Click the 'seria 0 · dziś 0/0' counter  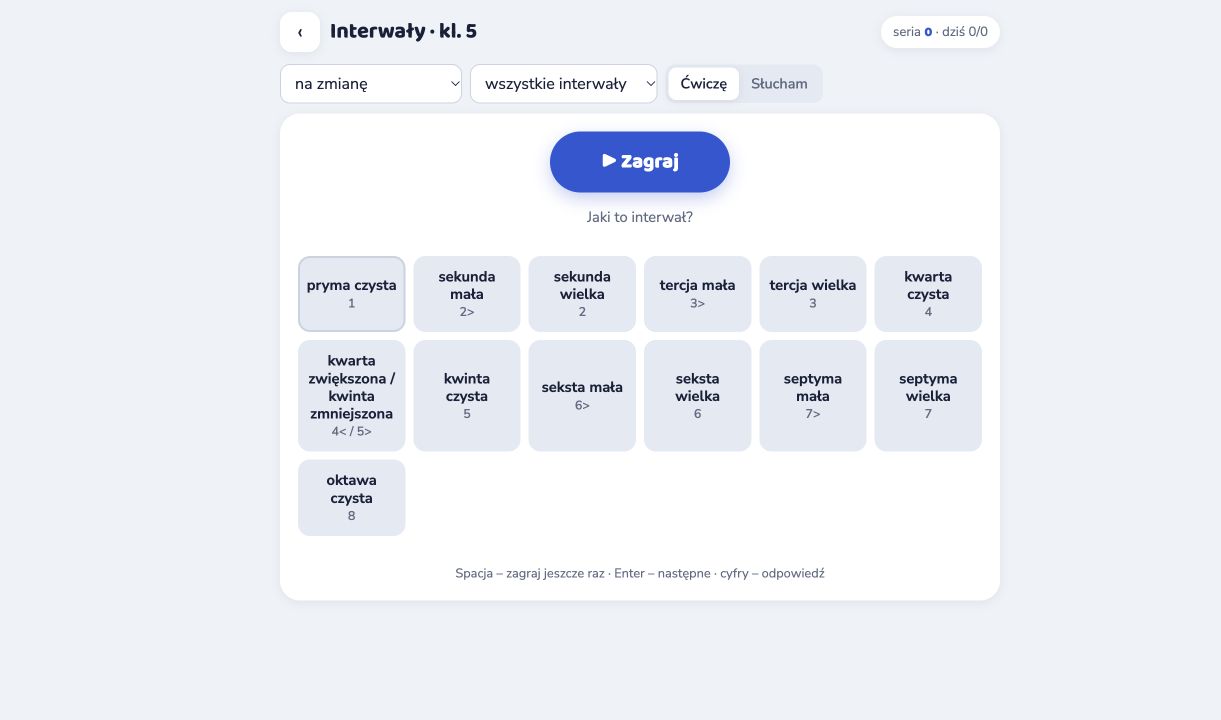click(x=940, y=32)
